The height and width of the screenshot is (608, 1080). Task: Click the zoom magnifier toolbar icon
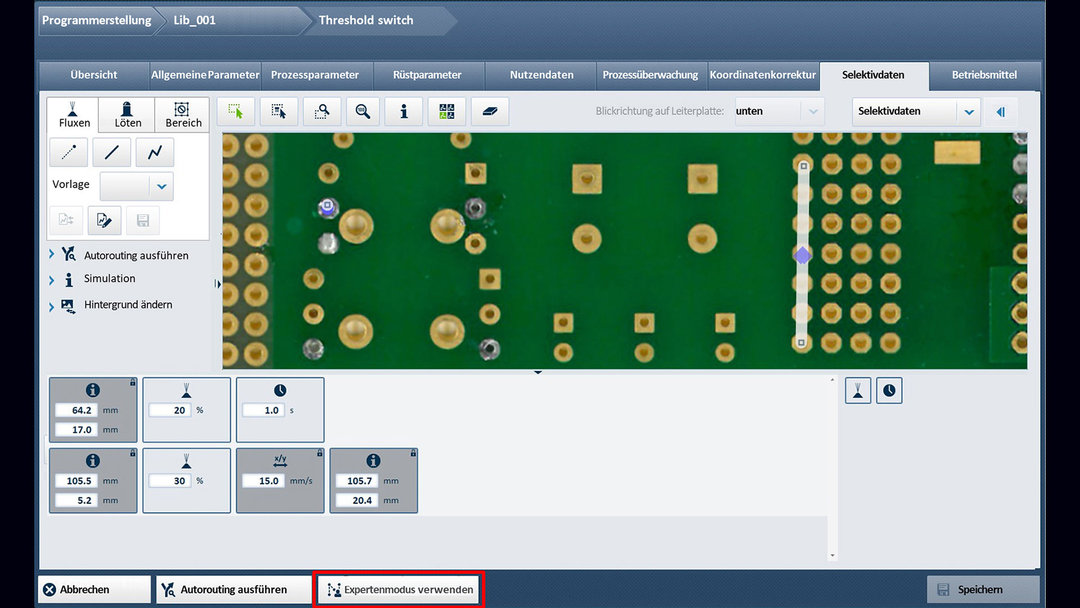click(x=362, y=111)
